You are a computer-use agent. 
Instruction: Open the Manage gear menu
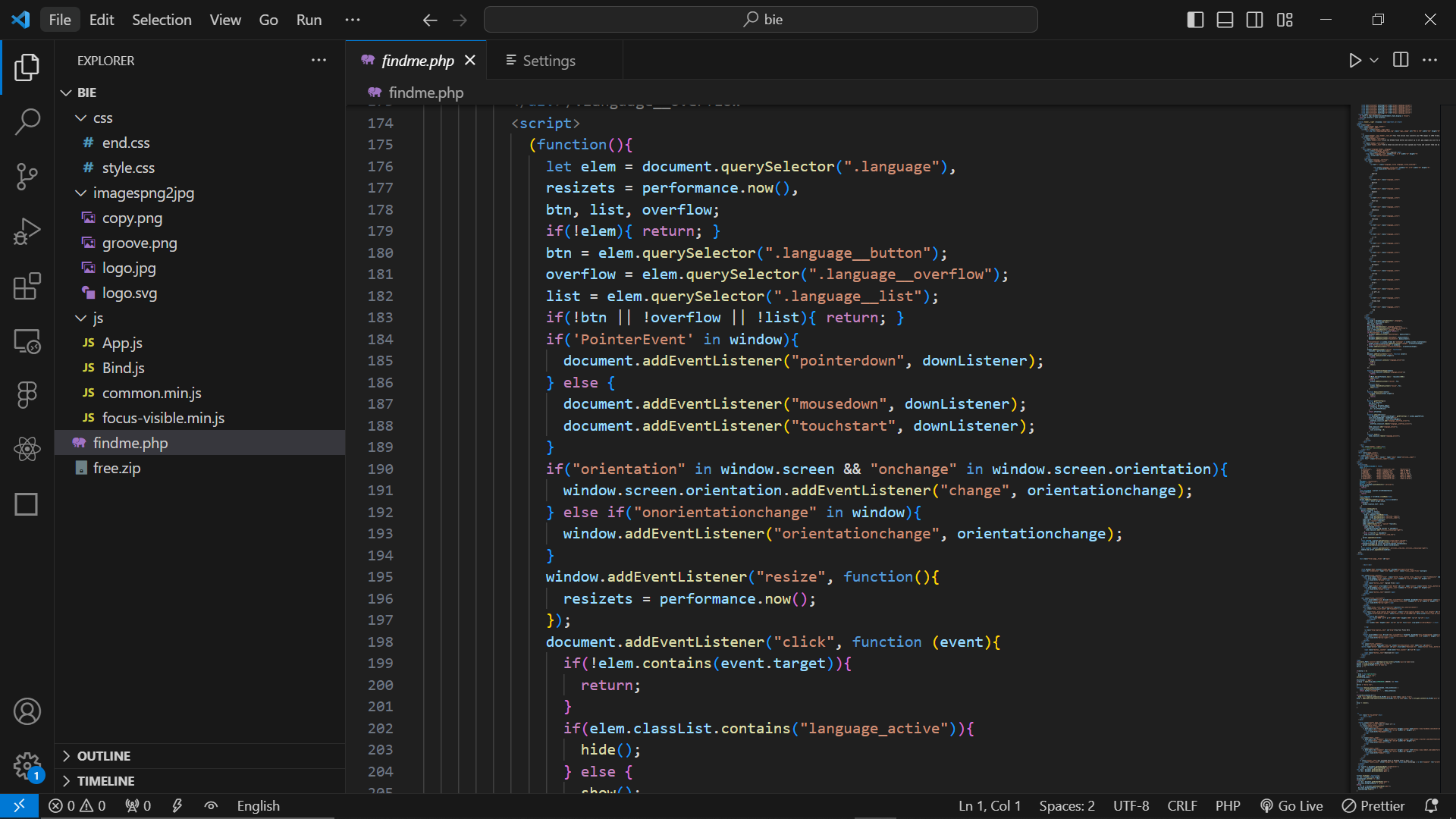click(x=27, y=766)
